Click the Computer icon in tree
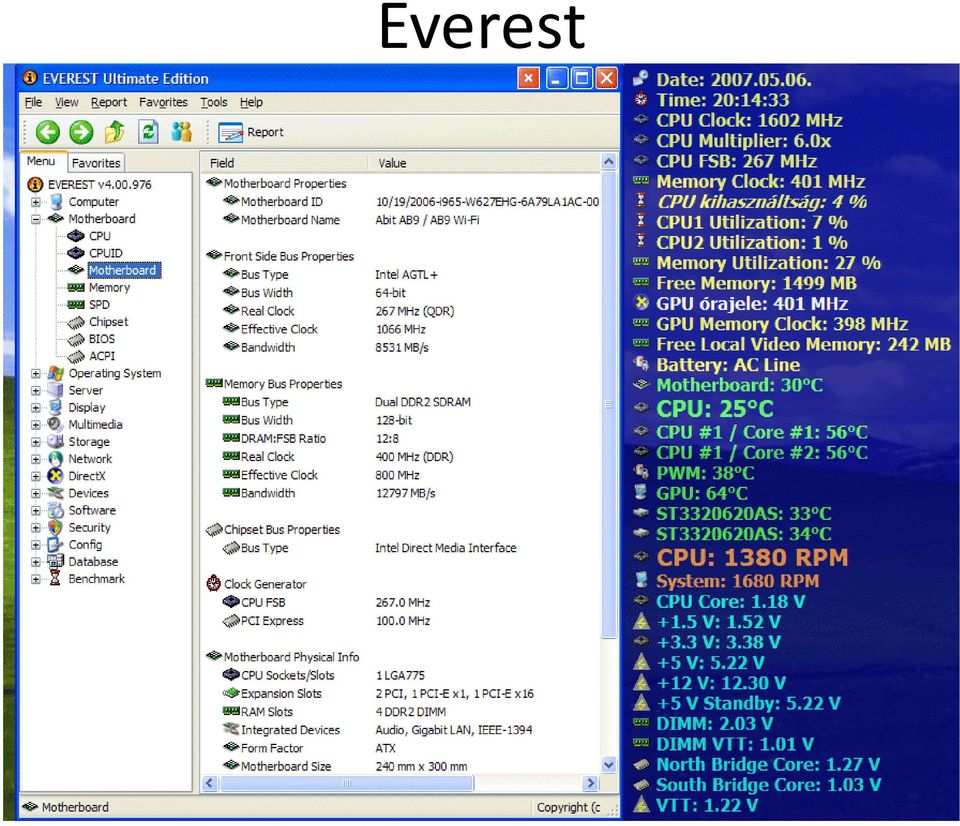This screenshot has height=826, width=960. (x=56, y=201)
